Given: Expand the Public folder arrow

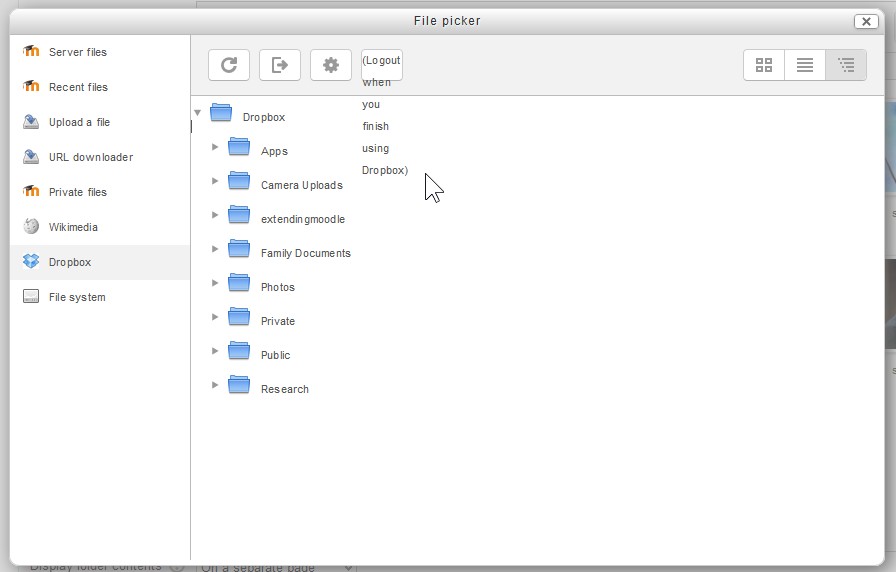Looking at the screenshot, I should (215, 351).
